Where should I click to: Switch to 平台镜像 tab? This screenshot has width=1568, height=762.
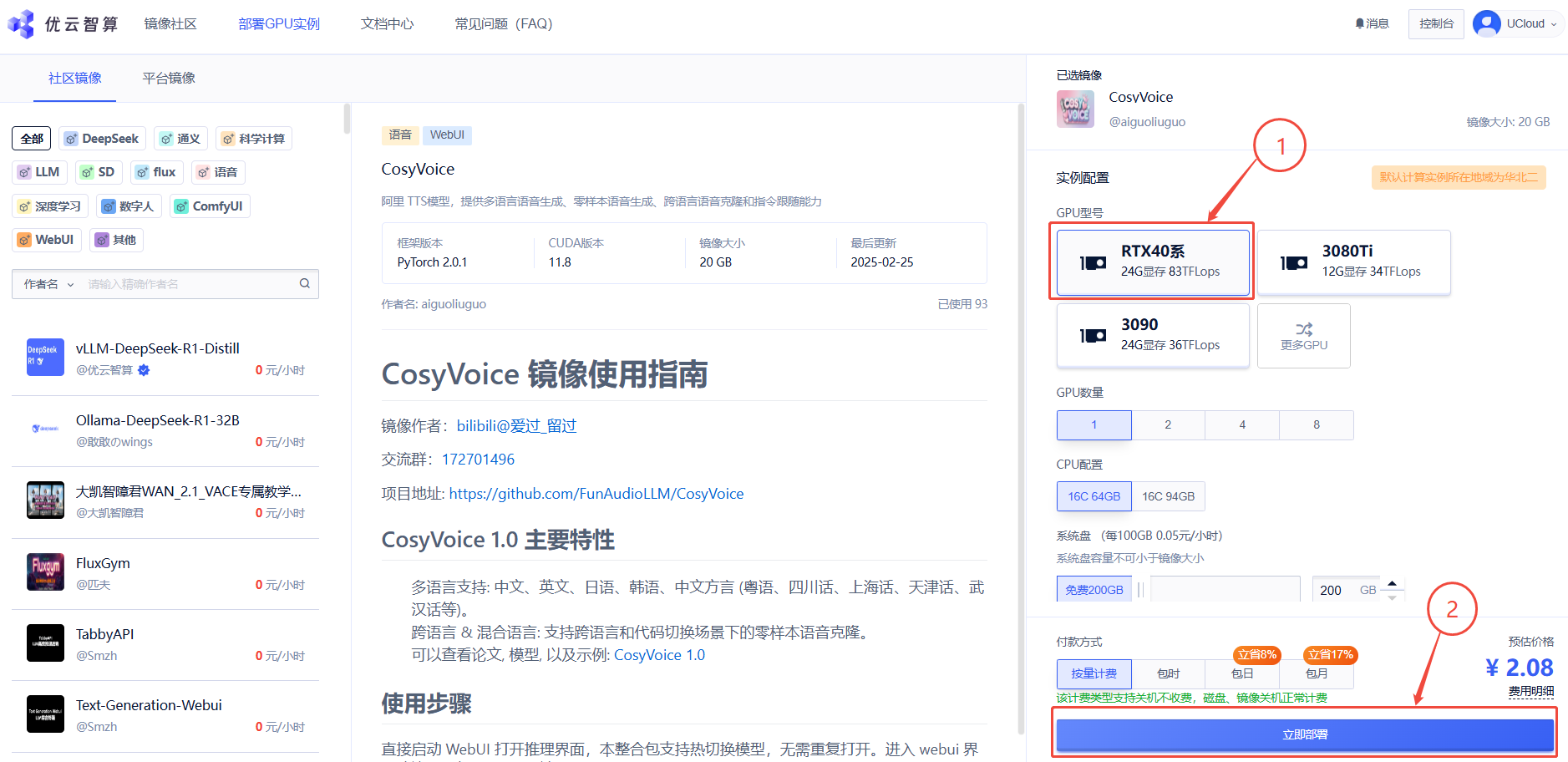click(169, 78)
